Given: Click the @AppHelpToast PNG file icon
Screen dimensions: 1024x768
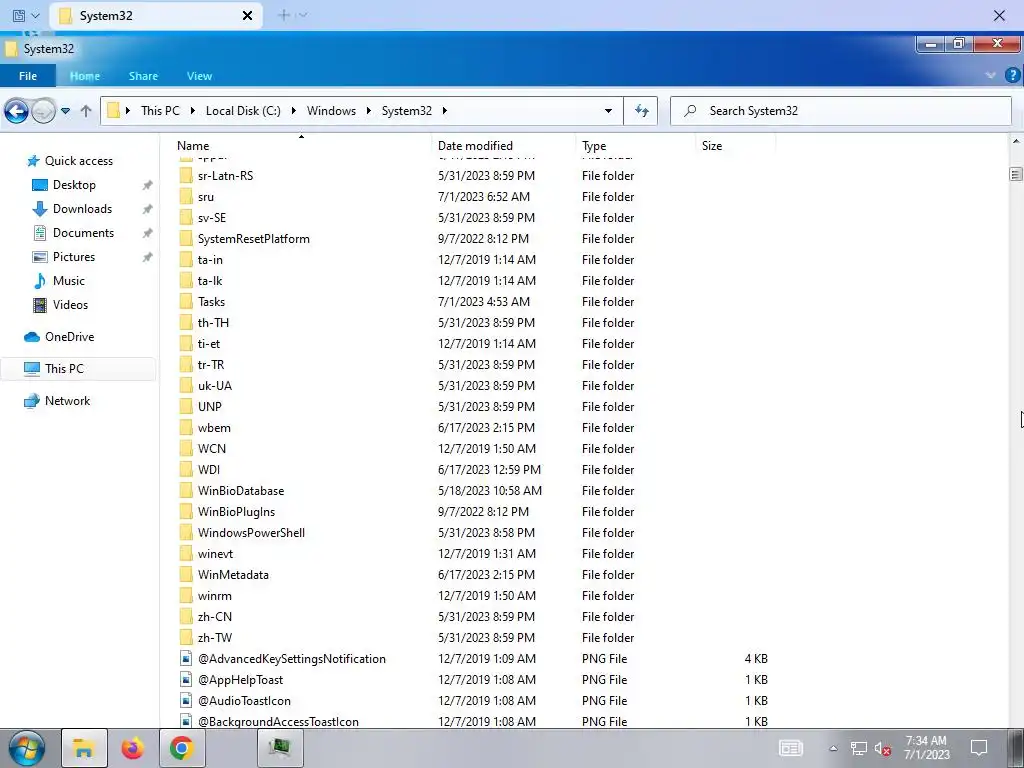Looking at the screenshot, I should click(x=186, y=680).
